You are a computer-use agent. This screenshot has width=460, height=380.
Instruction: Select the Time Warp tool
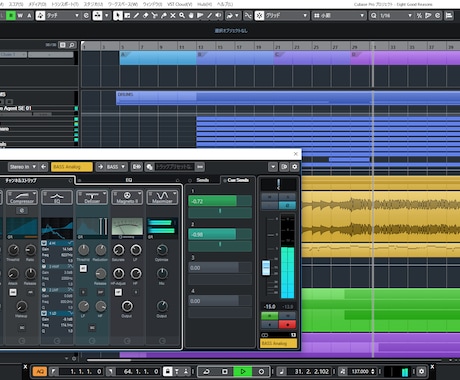[200, 15]
